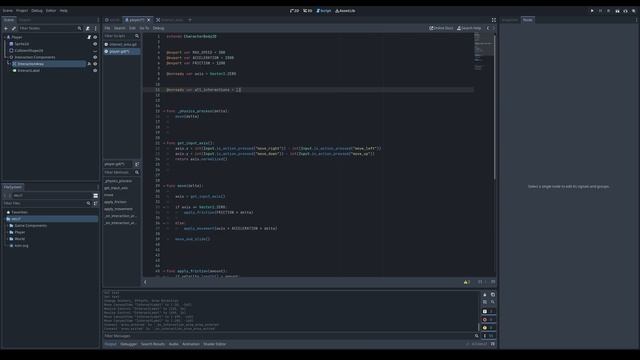Open Search Help
Viewport: 640px width, 360px height.
[469, 28]
